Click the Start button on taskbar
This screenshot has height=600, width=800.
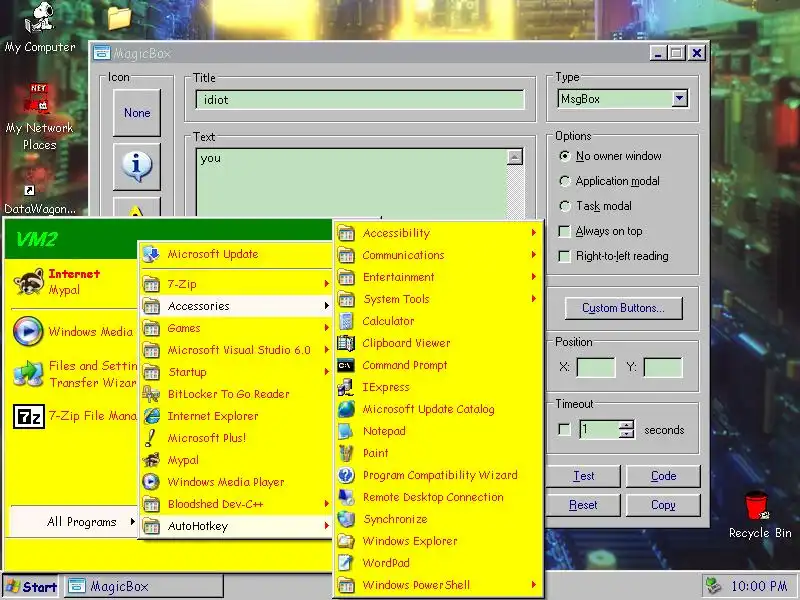31,586
